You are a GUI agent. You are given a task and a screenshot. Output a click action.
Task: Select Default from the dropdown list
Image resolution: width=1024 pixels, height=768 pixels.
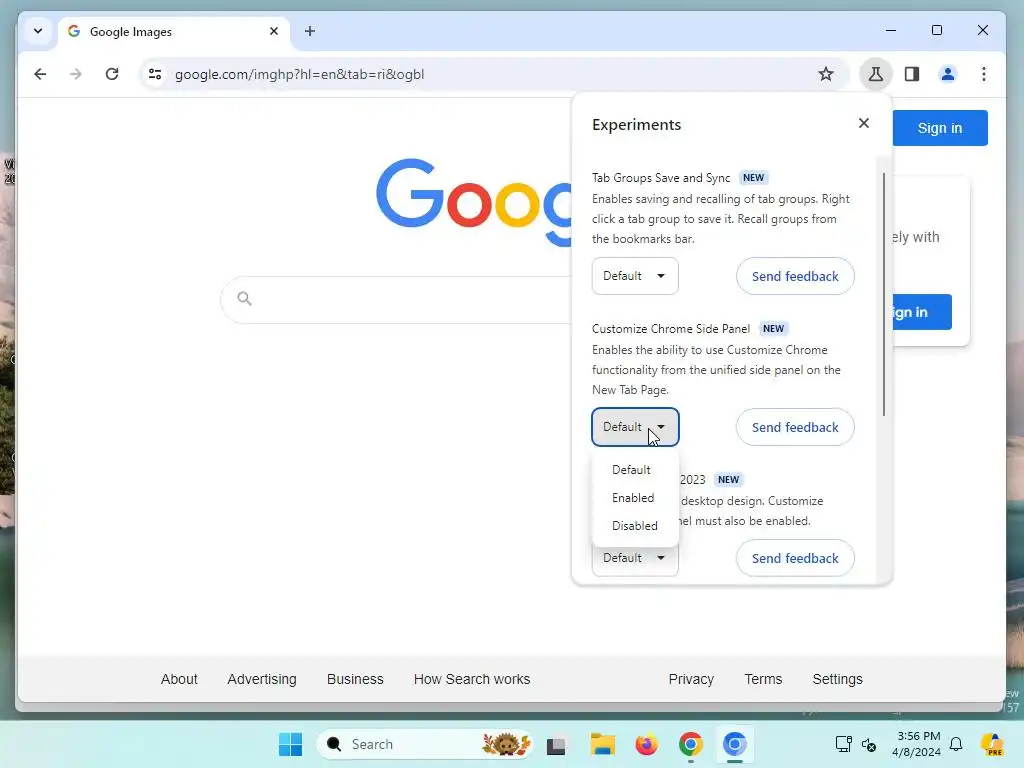(x=631, y=470)
